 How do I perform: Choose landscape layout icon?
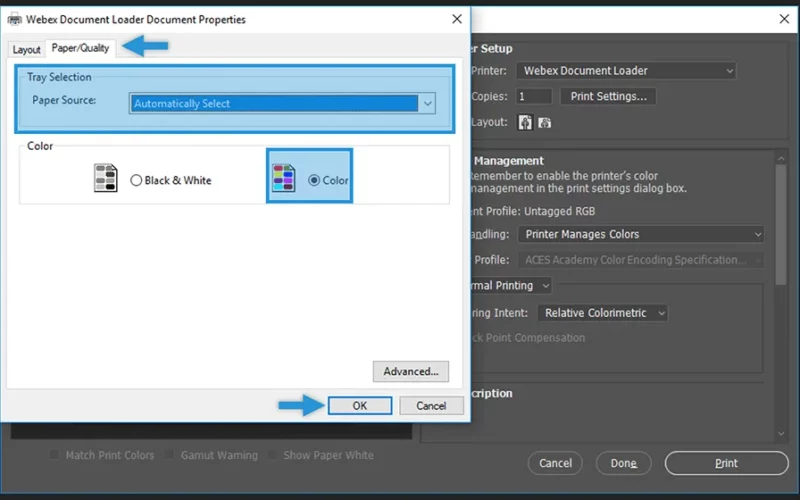tap(544, 122)
